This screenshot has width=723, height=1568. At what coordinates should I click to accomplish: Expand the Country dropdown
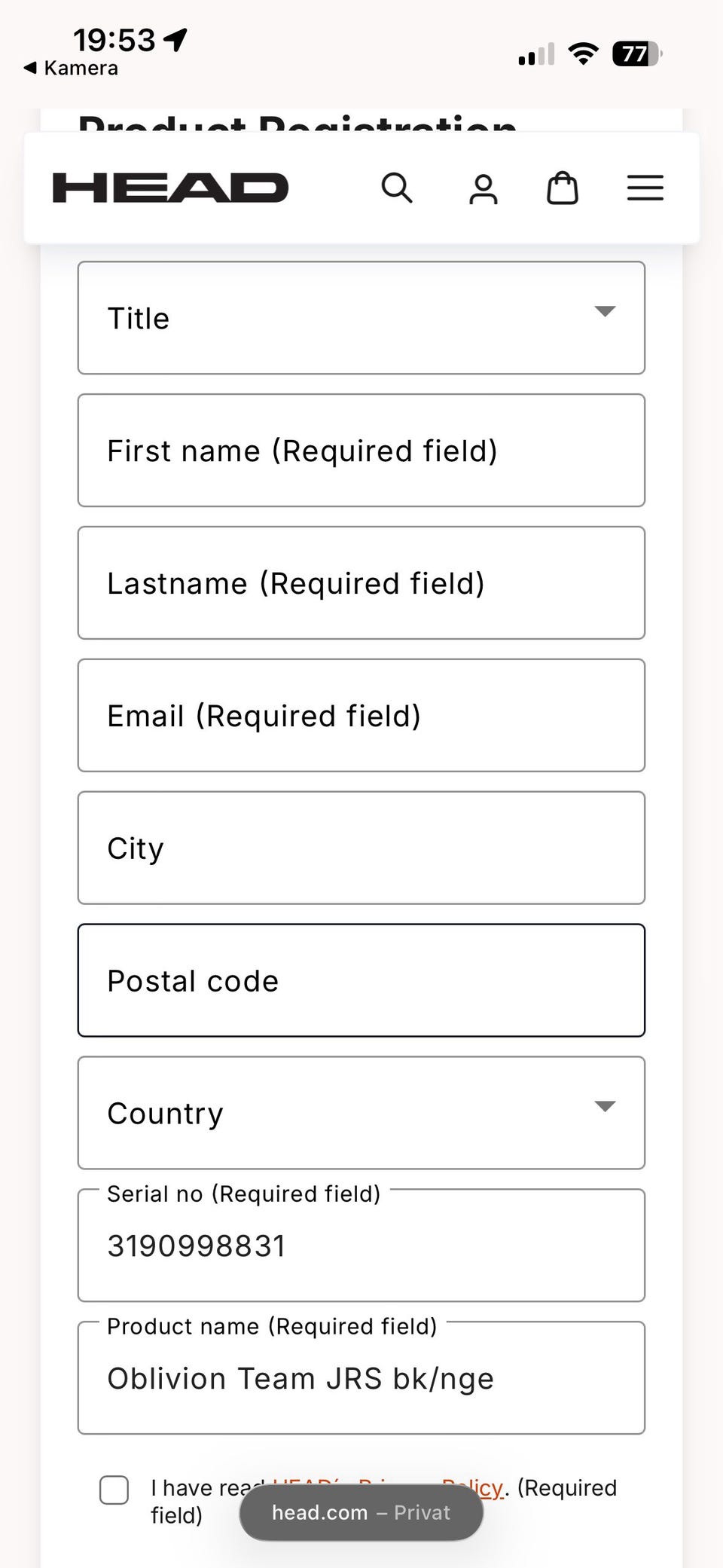[x=361, y=1113]
